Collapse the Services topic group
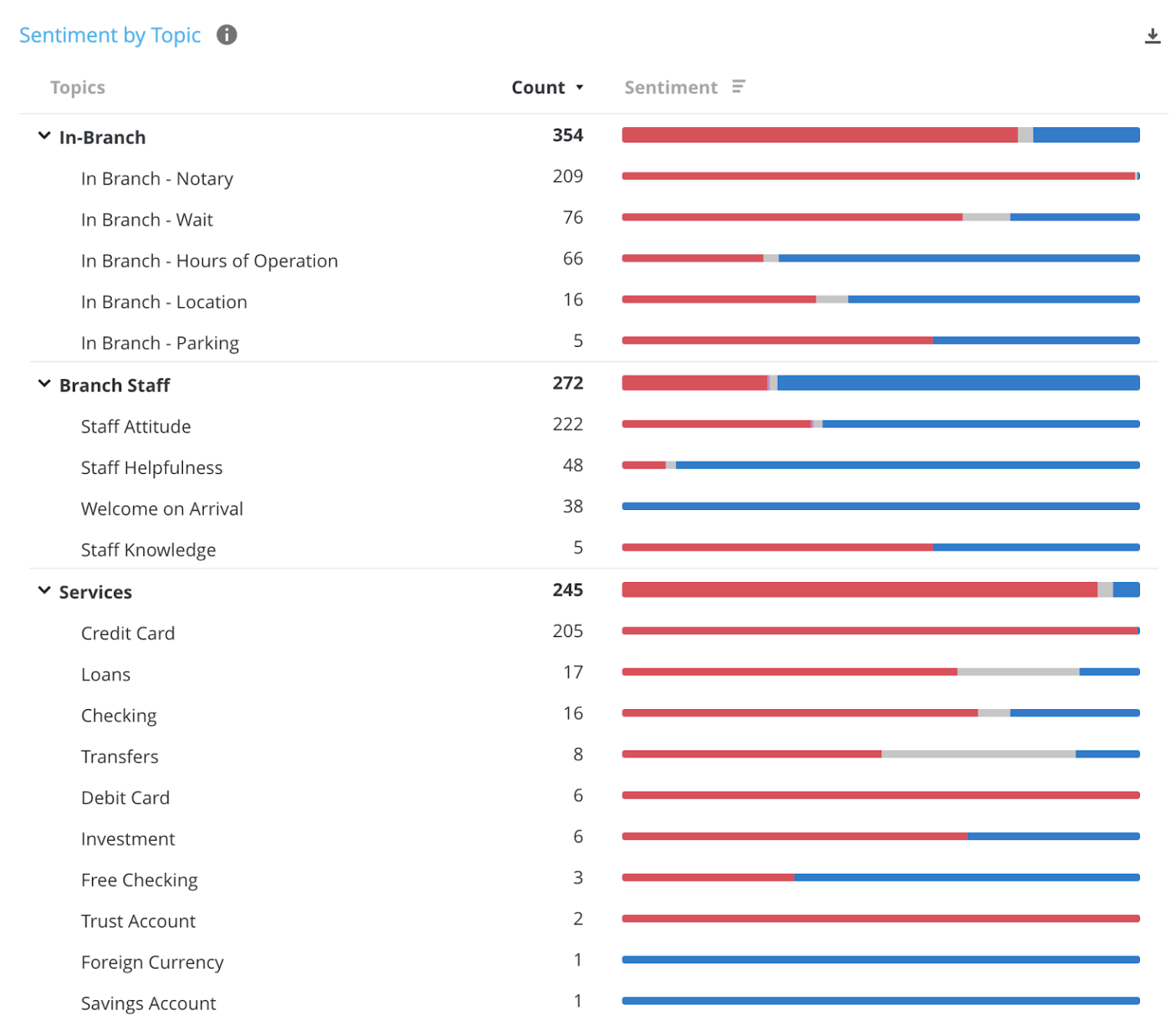1176x1020 pixels. (x=44, y=590)
